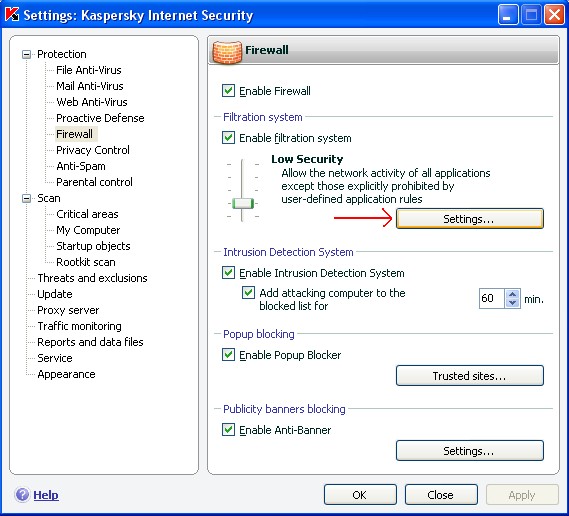Select Critical areas scan item
The image size is (569, 516).
pos(87,214)
